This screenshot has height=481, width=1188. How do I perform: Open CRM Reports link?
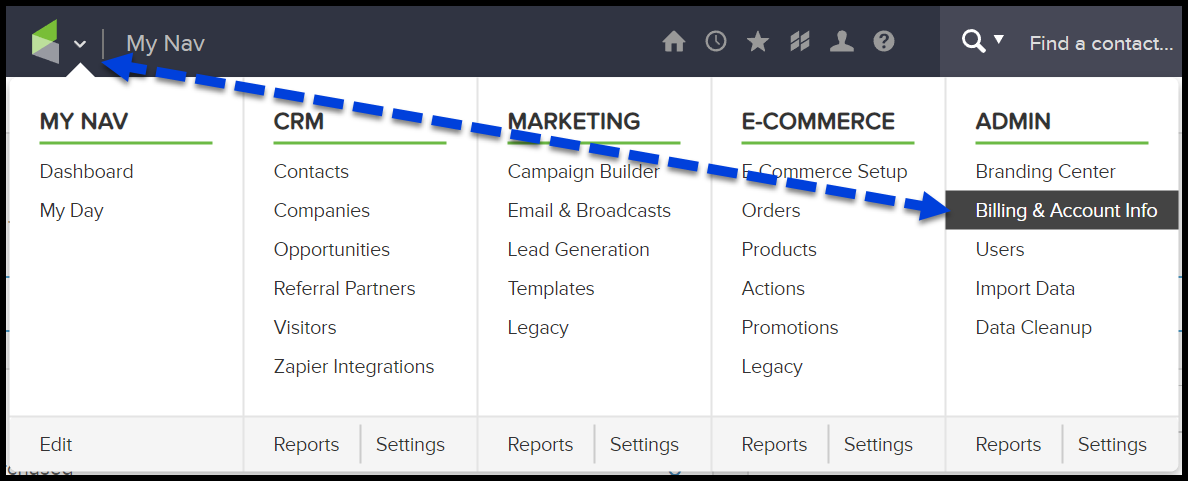[306, 445]
